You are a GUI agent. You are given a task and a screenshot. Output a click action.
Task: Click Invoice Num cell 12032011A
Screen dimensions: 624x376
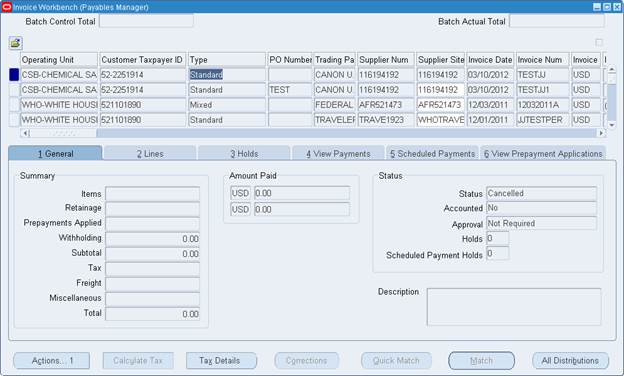coord(543,105)
